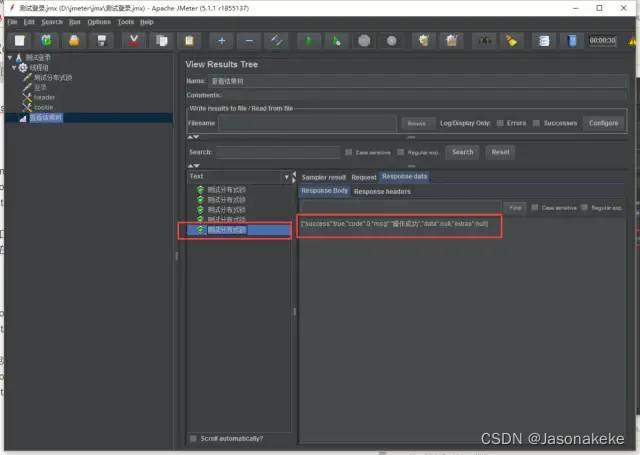
Task: Click the Cut scissors toolbar icon
Action: (x=133, y=40)
